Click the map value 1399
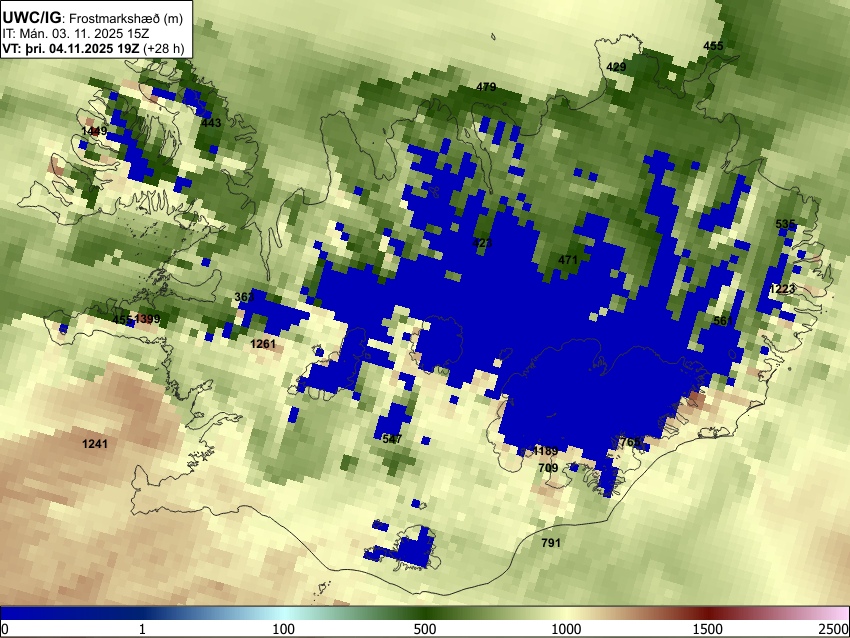Screen dimensions: 850x638 tap(147, 319)
